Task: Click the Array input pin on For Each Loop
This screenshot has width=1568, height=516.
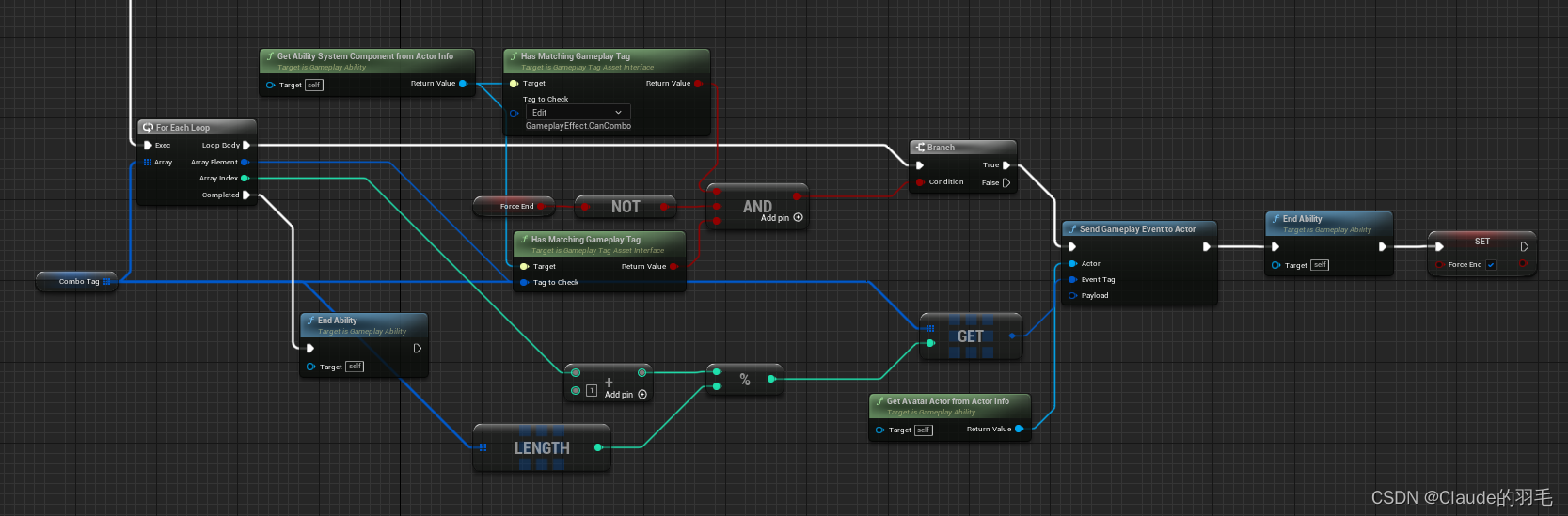Action: point(148,163)
